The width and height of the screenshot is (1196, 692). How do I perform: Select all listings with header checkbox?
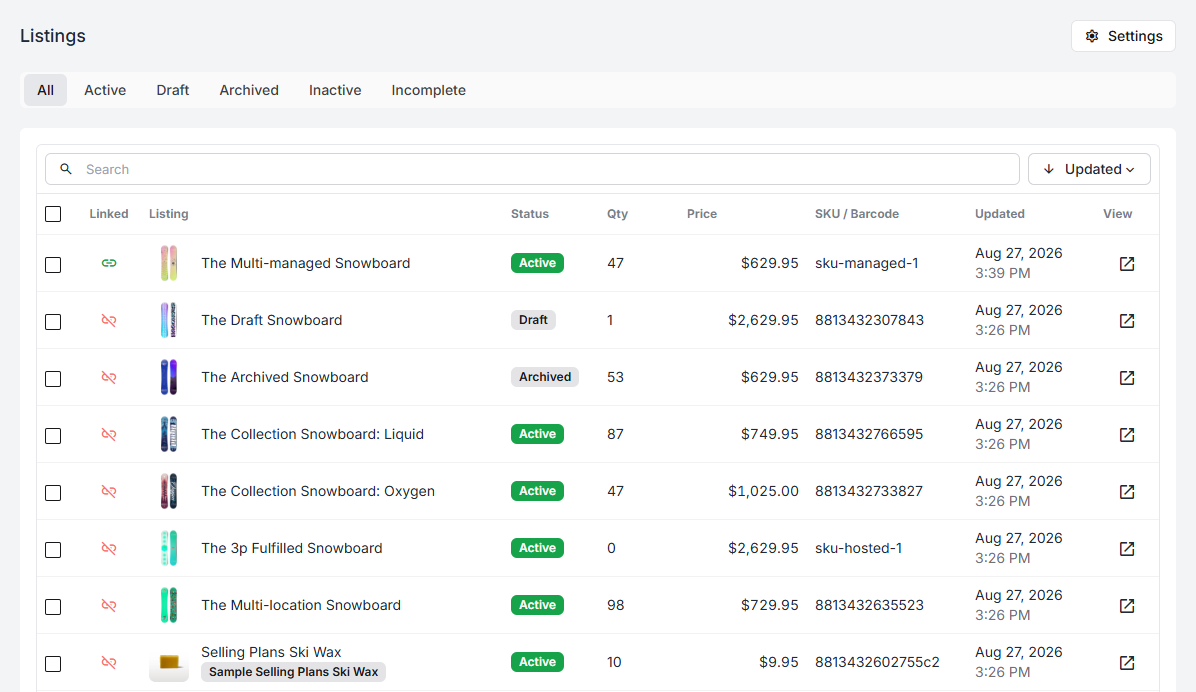tap(53, 214)
